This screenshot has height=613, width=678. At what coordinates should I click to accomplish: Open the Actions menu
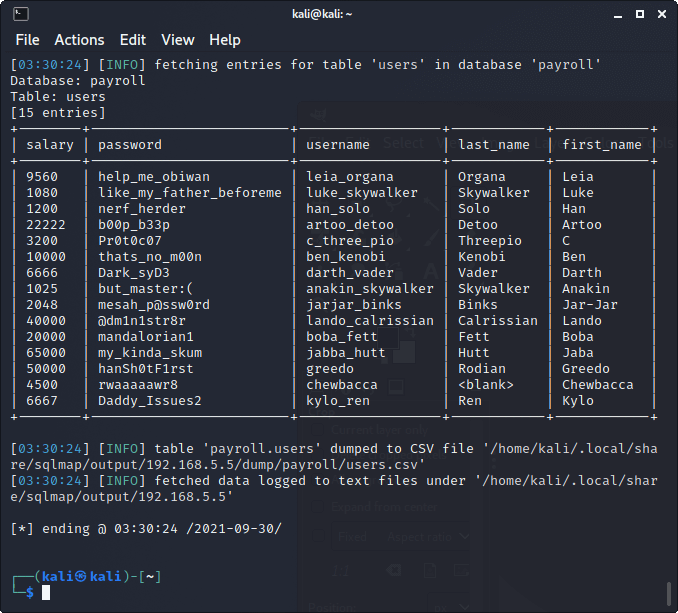pos(80,40)
